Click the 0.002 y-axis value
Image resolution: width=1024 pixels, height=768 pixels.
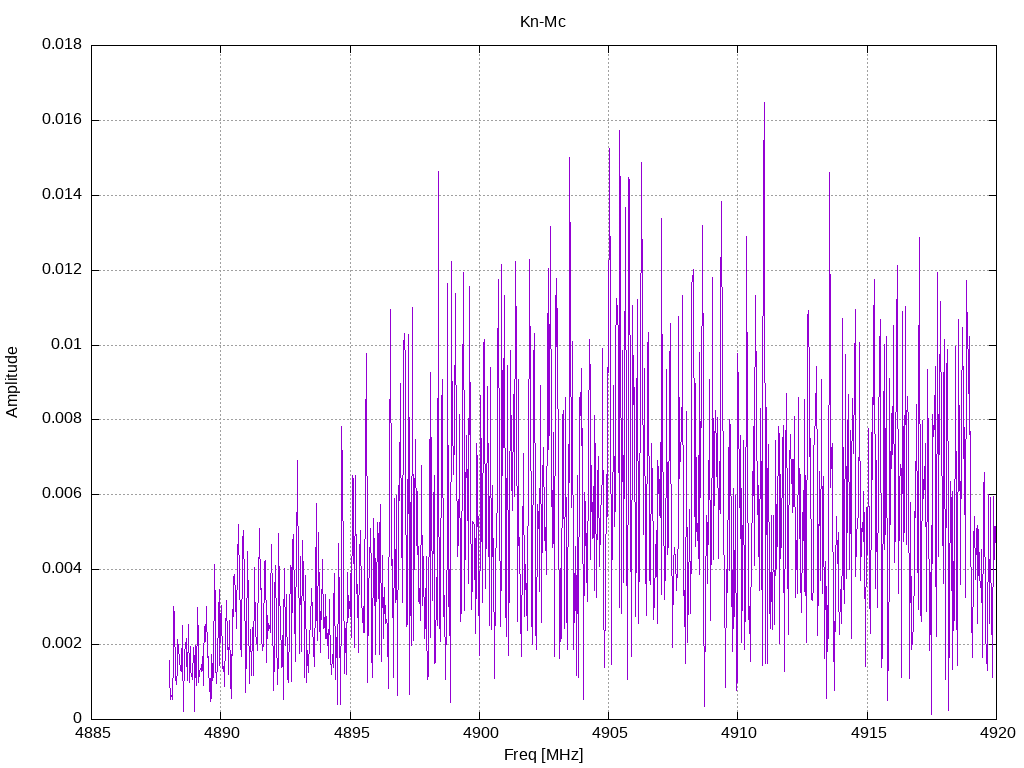(62, 644)
